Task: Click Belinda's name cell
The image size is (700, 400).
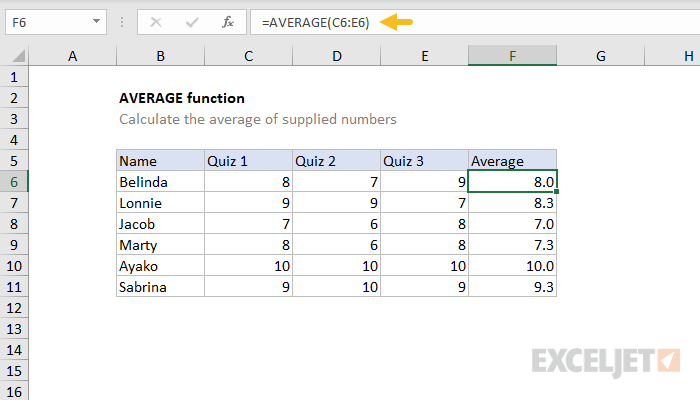Action: click(160, 182)
